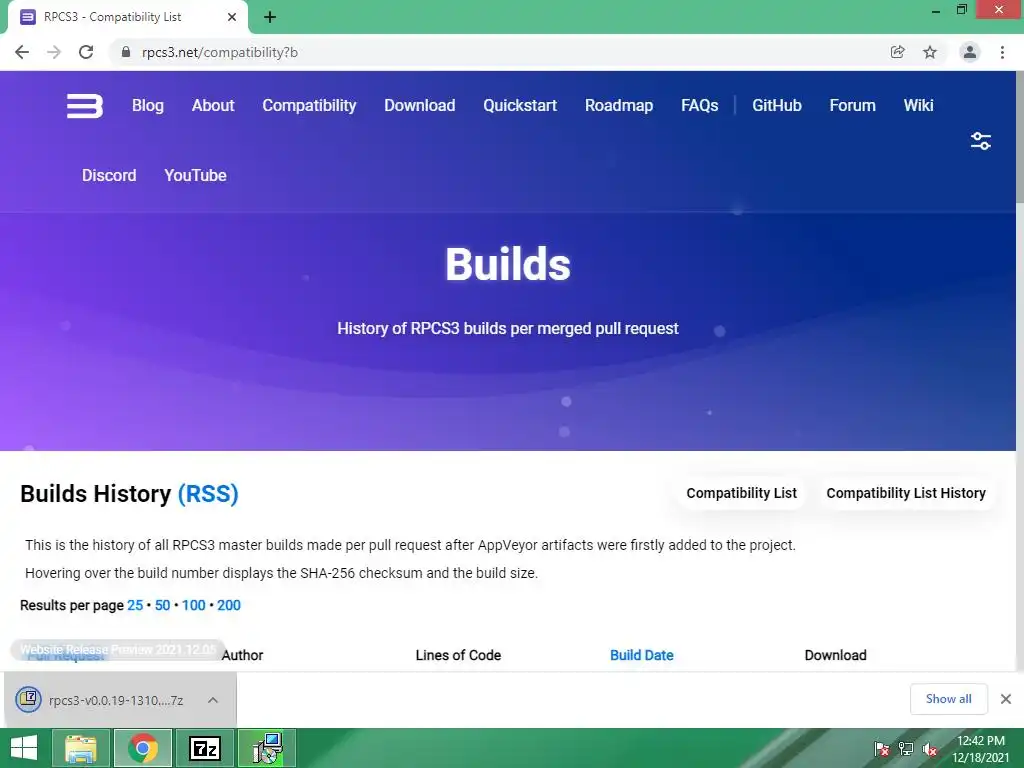Open File Explorer from the taskbar
Viewport: 1024px width, 768px height.
tap(80, 748)
